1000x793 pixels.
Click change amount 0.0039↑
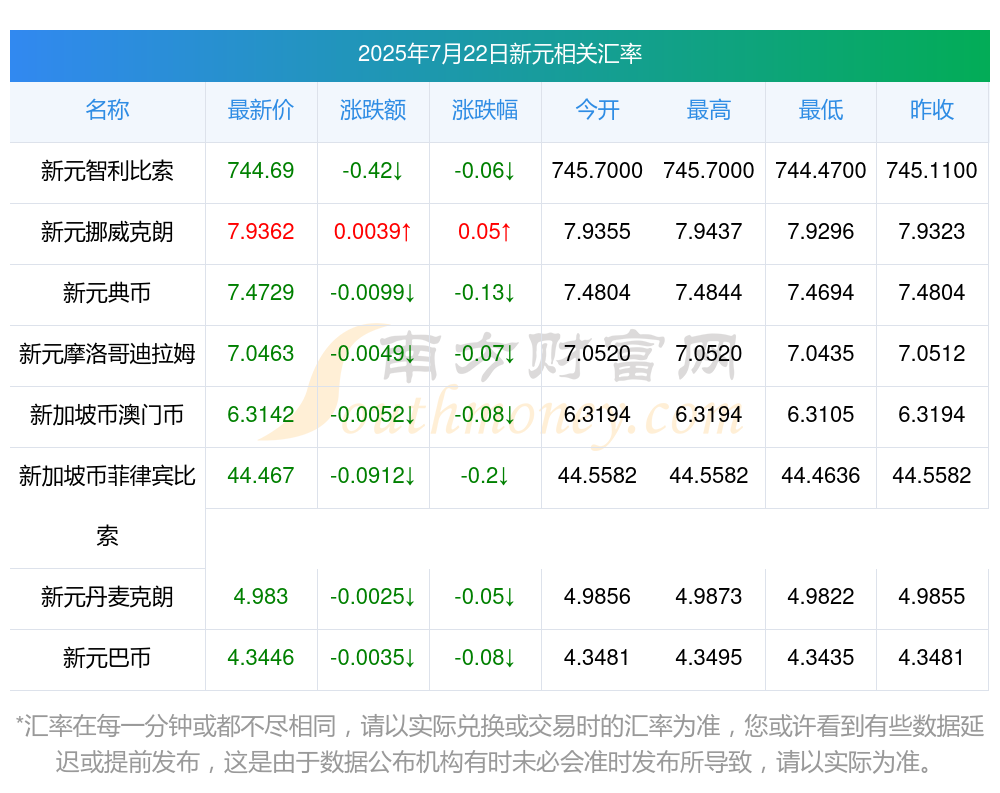pyautogui.click(x=373, y=231)
